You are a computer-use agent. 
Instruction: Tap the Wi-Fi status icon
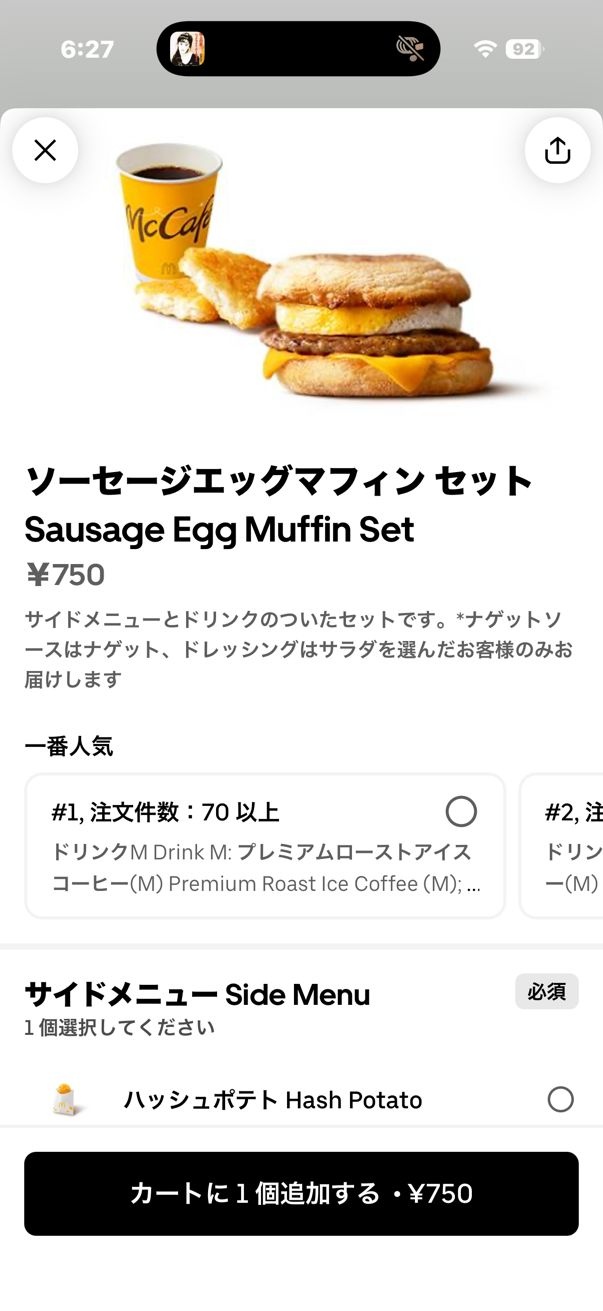pyautogui.click(x=486, y=49)
